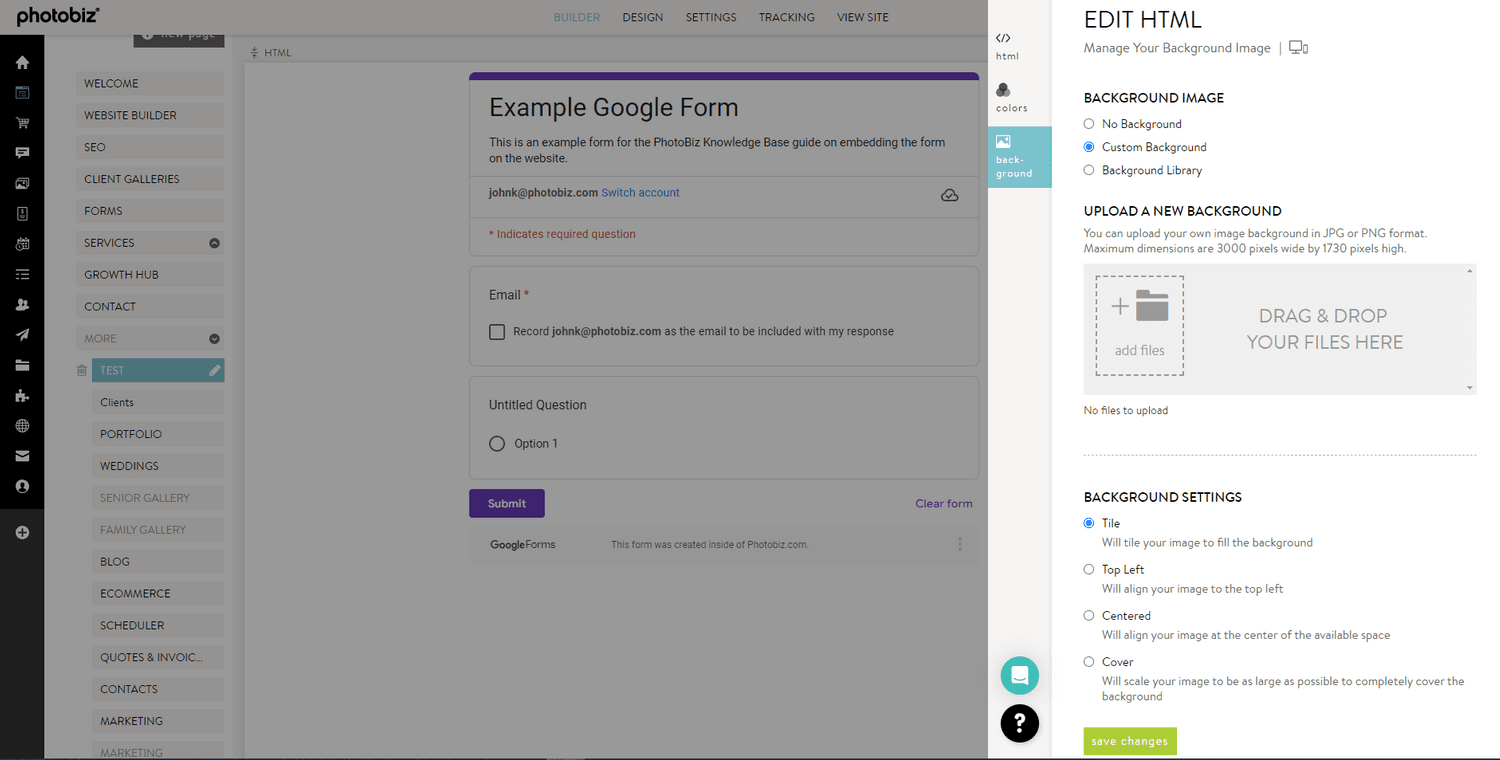This screenshot has height=760, width=1500.
Task: Click the add files upload area
Action: pos(1139,325)
